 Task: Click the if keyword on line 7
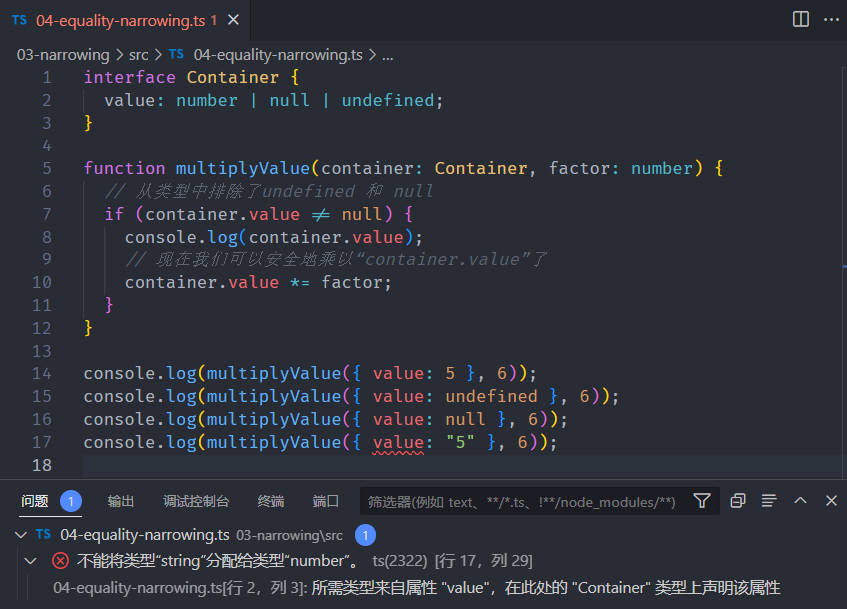click(114, 215)
